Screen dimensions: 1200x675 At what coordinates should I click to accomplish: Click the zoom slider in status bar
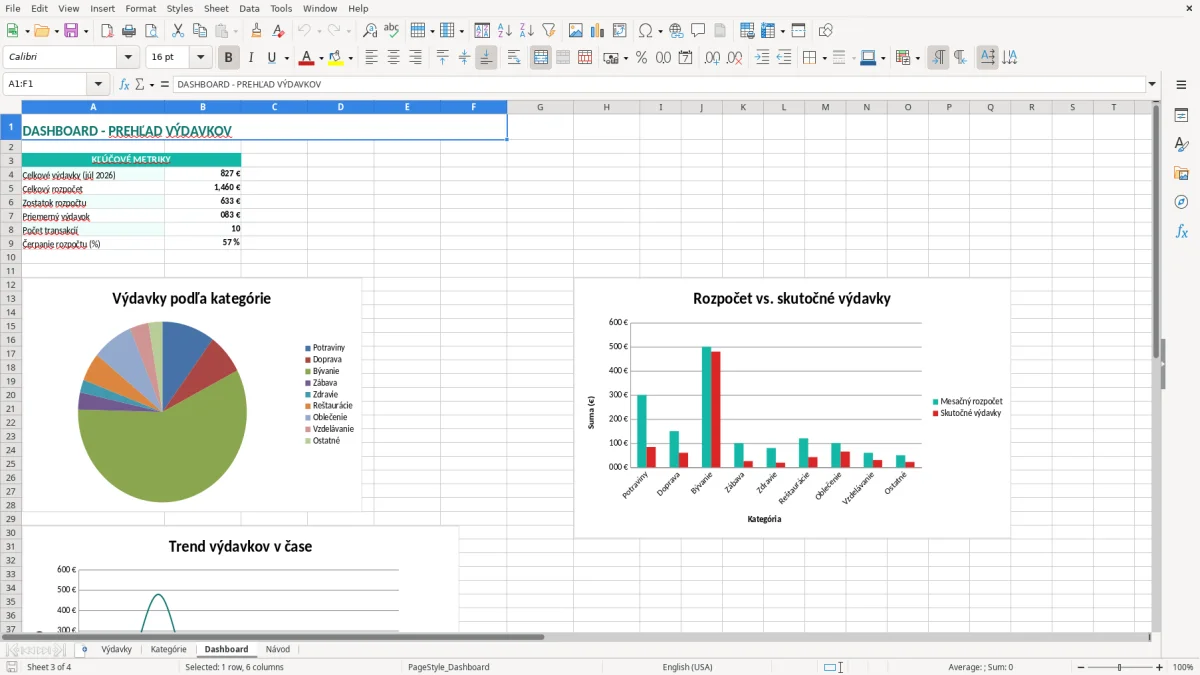1120,667
